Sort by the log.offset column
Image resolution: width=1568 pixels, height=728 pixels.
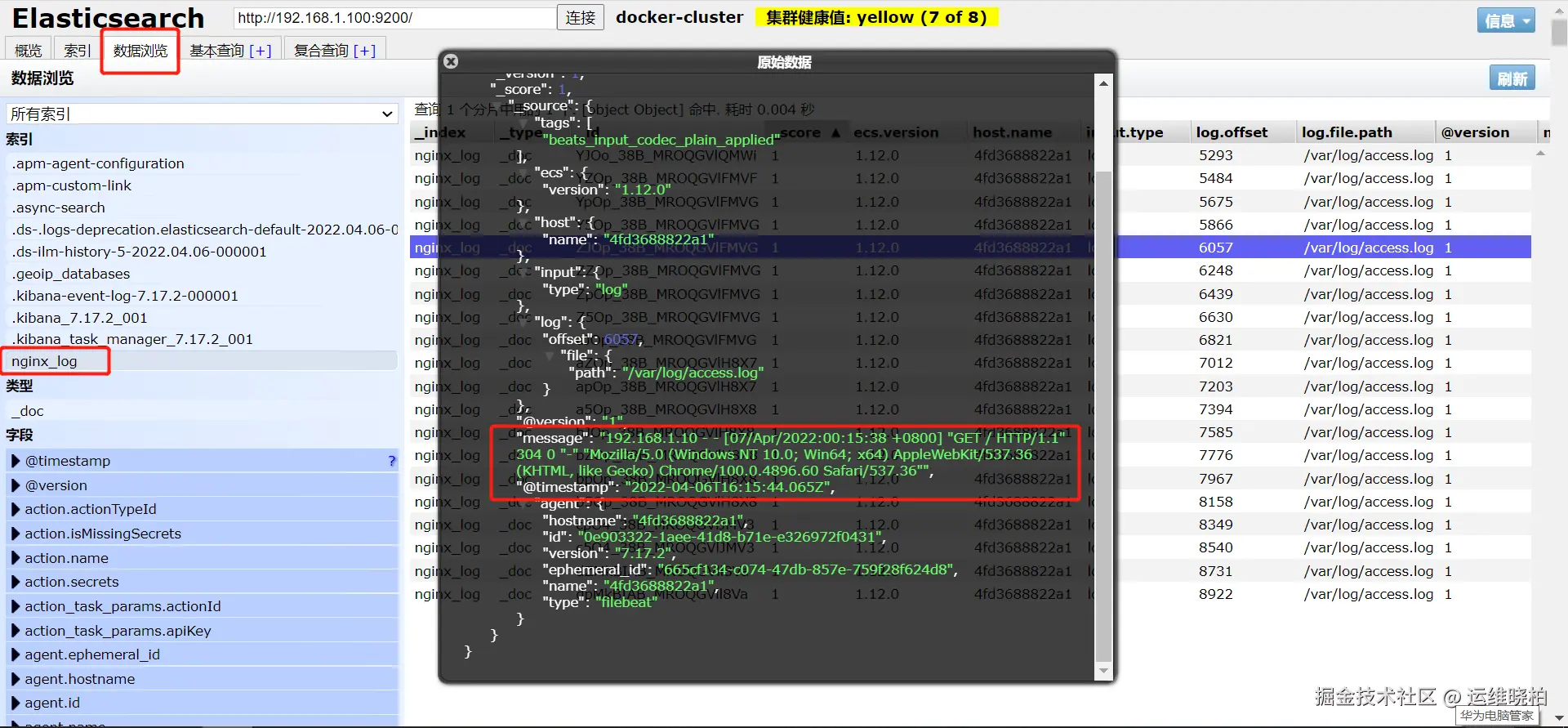point(1242,132)
